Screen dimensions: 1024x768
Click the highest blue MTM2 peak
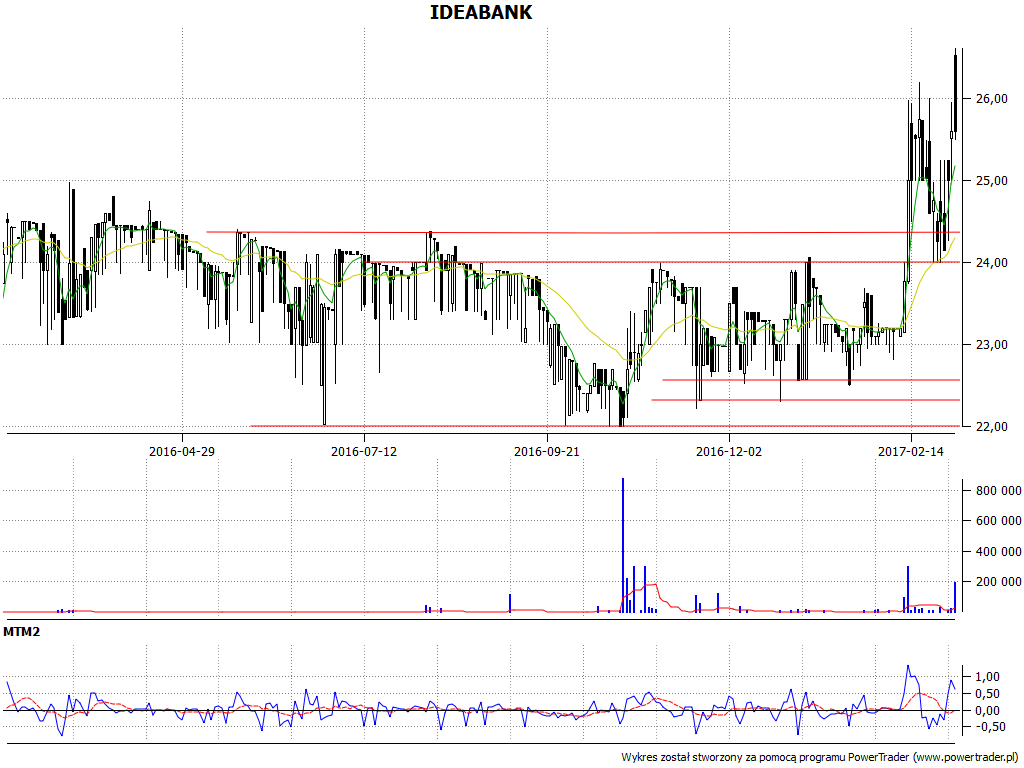tap(908, 667)
